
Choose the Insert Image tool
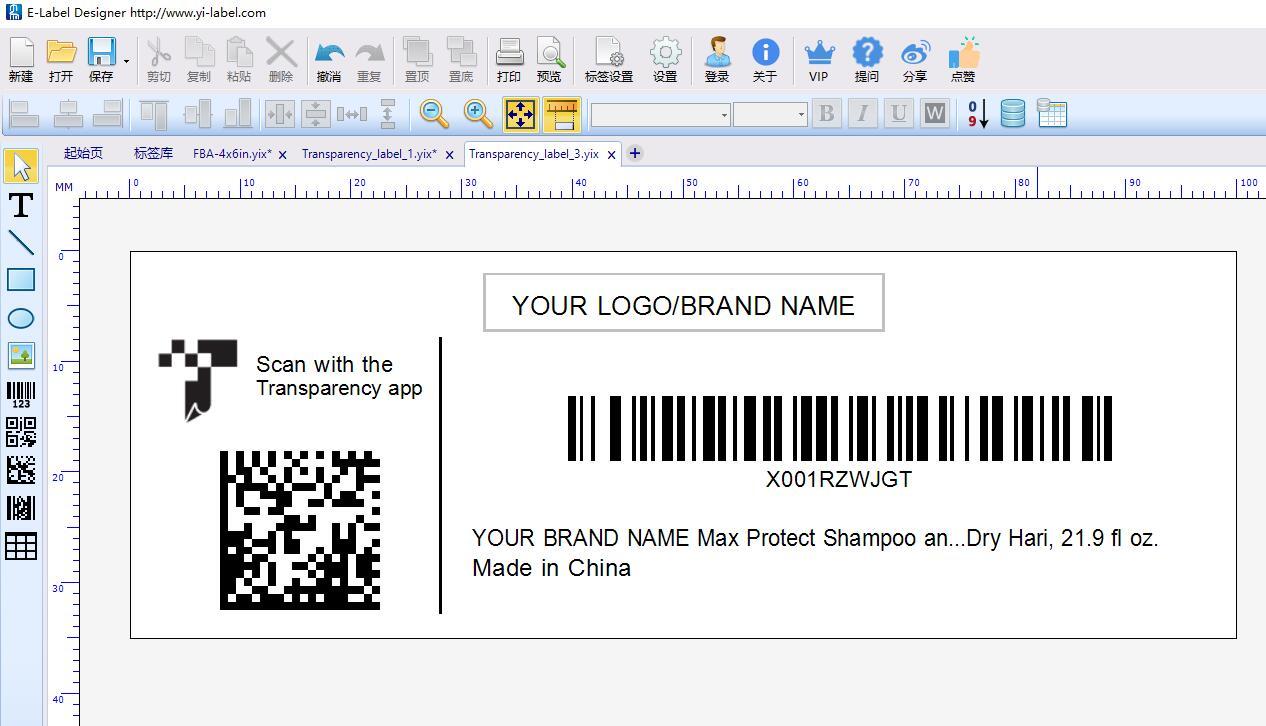point(21,355)
